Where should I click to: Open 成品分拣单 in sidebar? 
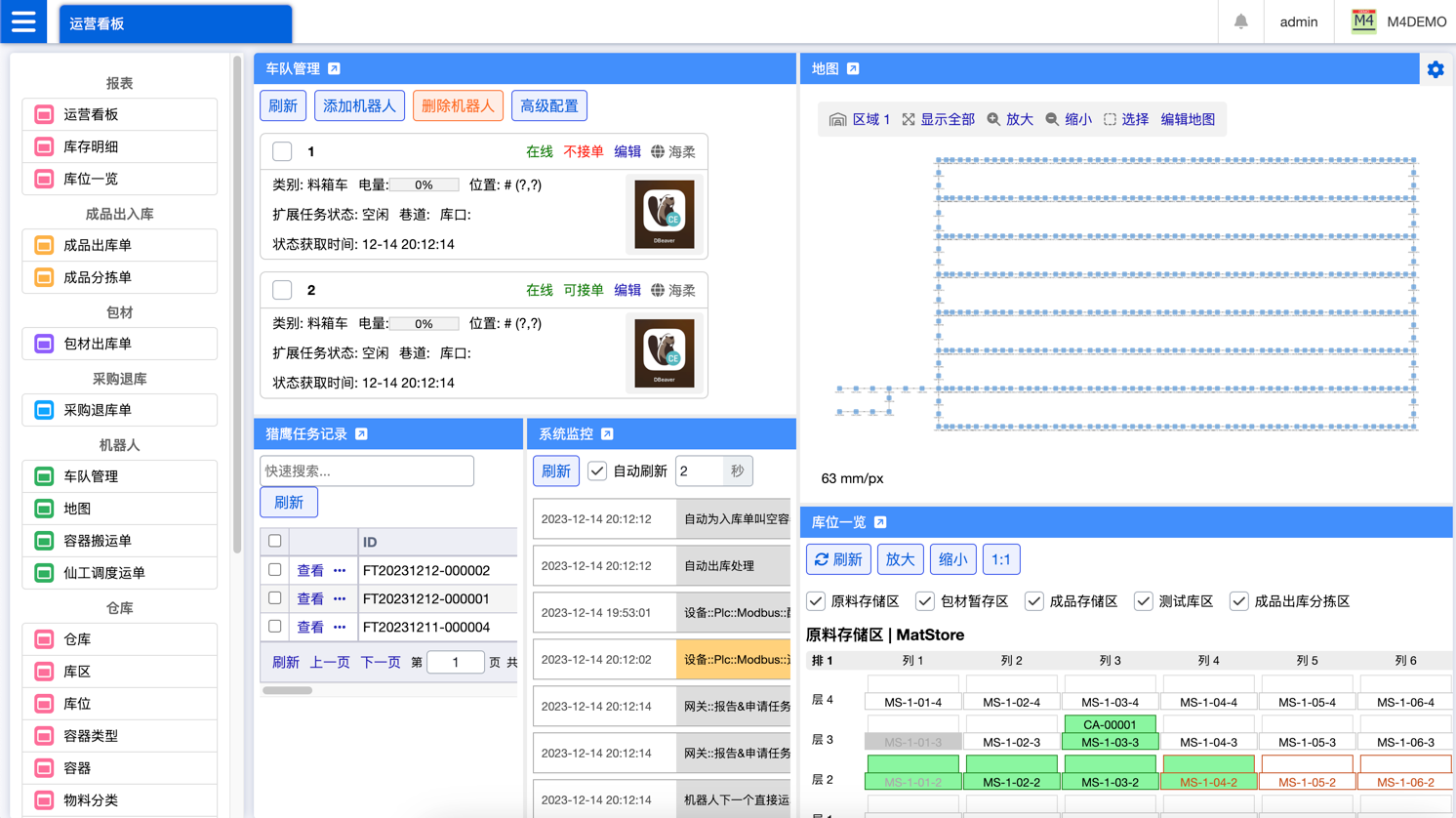click(120, 277)
